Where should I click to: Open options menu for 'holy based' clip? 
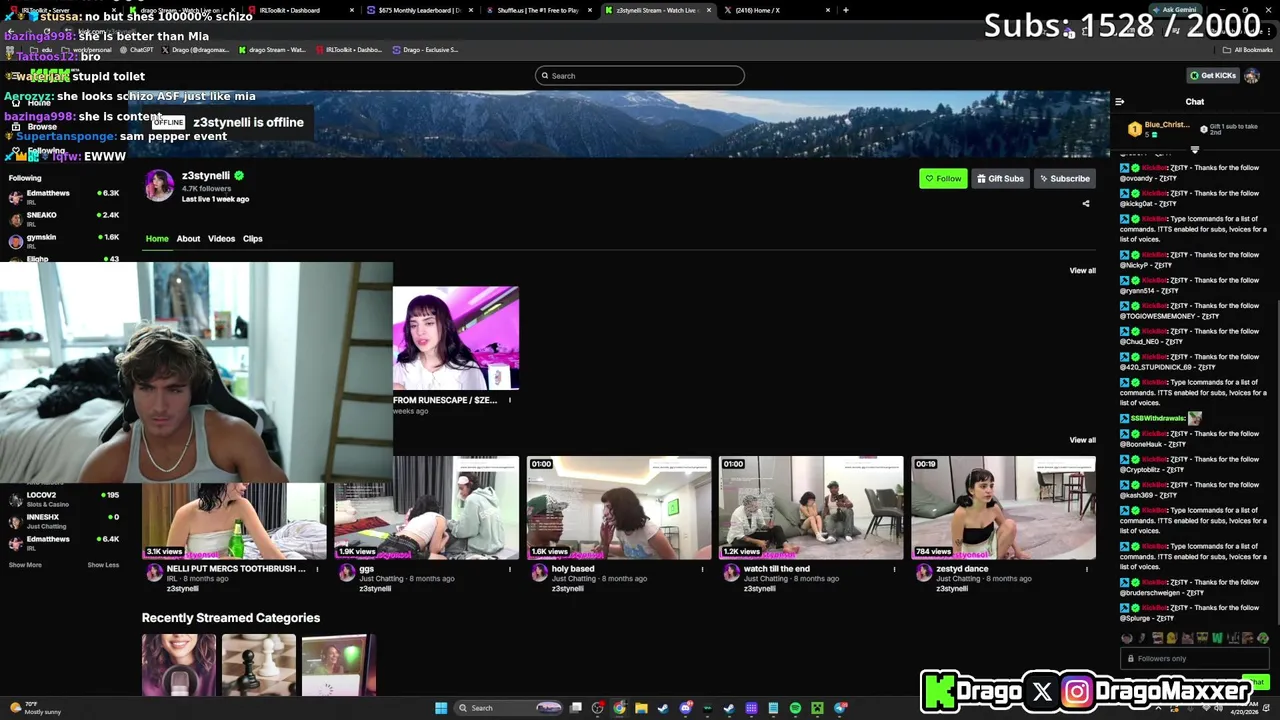702,570
